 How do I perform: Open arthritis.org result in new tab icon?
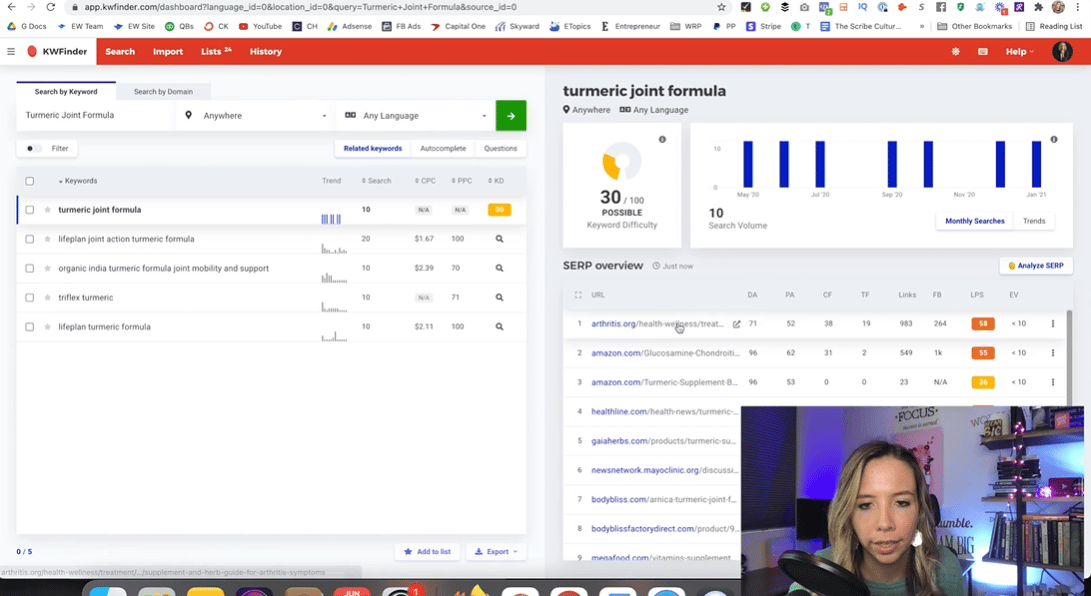(x=736, y=324)
